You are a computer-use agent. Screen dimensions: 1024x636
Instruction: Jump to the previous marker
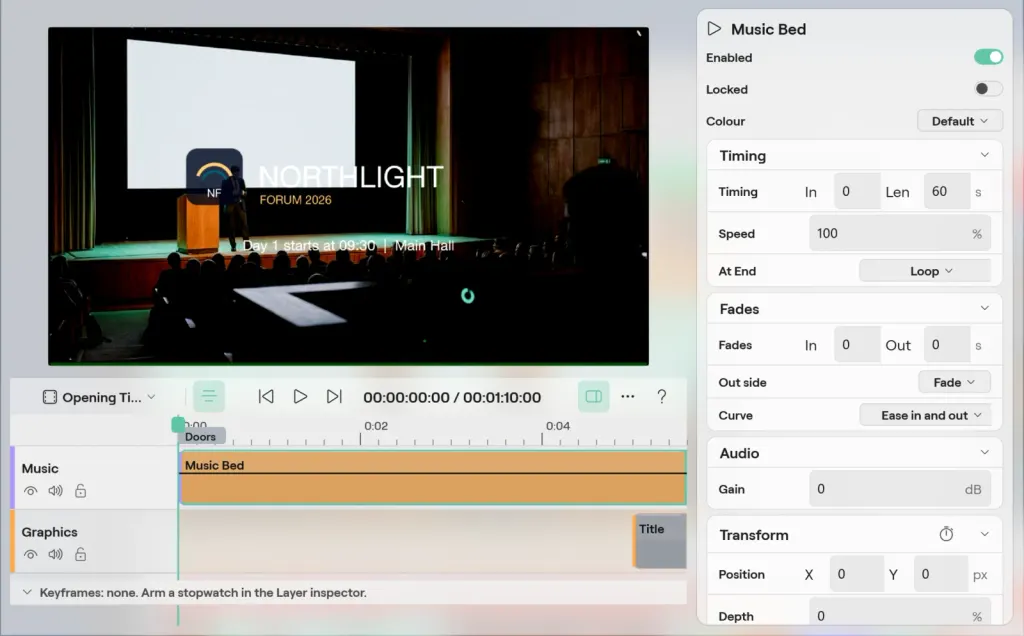point(266,396)
